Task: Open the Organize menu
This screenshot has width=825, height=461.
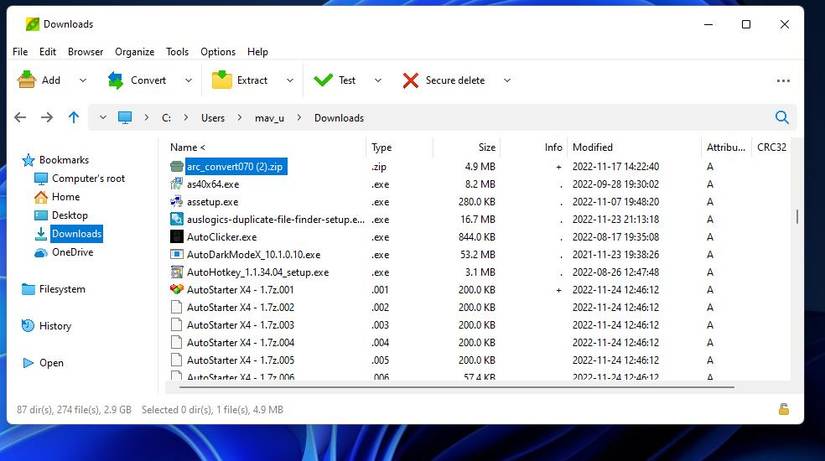Action: coord(135,52)
